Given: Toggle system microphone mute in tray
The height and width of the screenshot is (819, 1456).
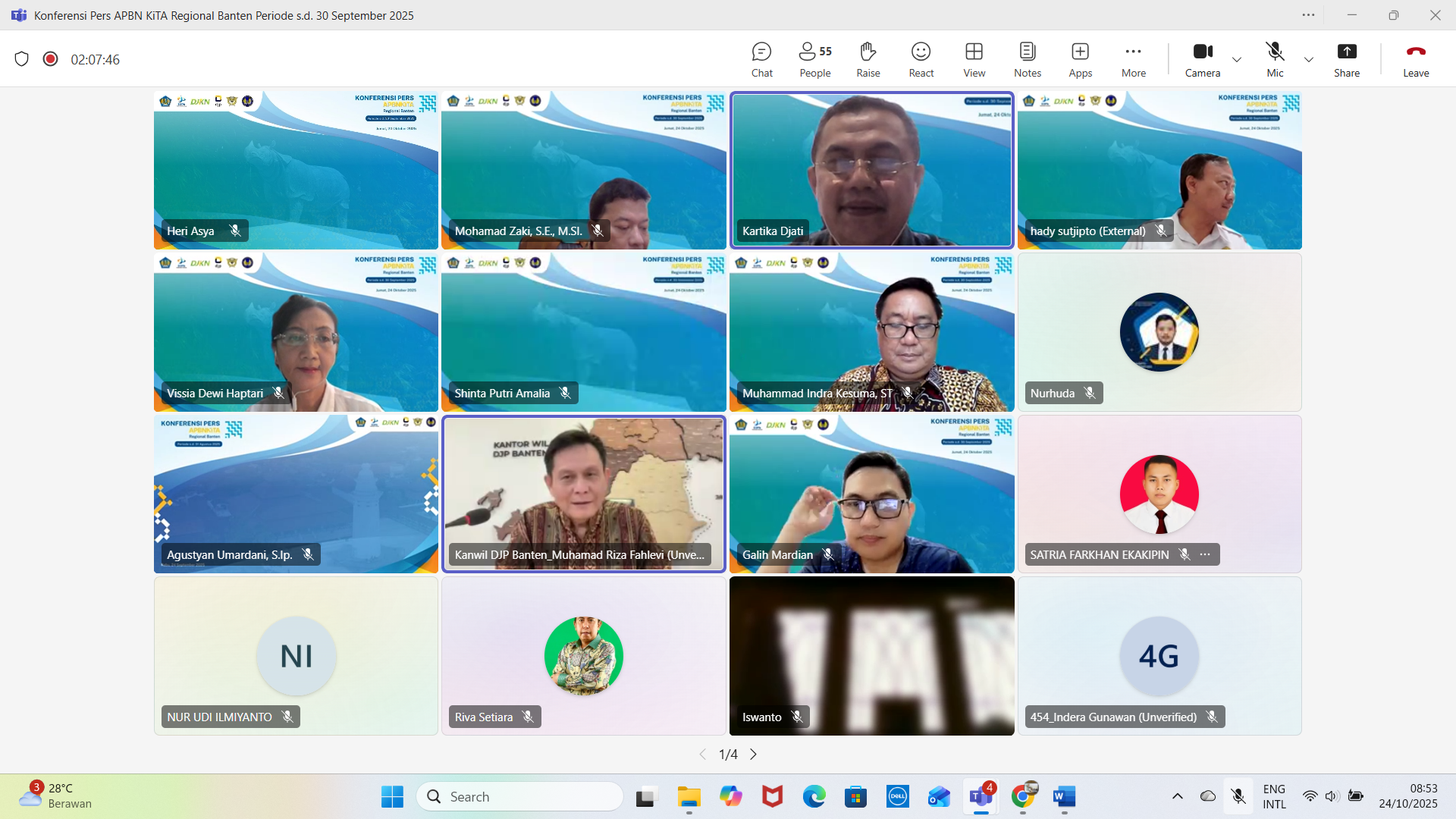Looking at the screenshot, I should [1238, 796].
